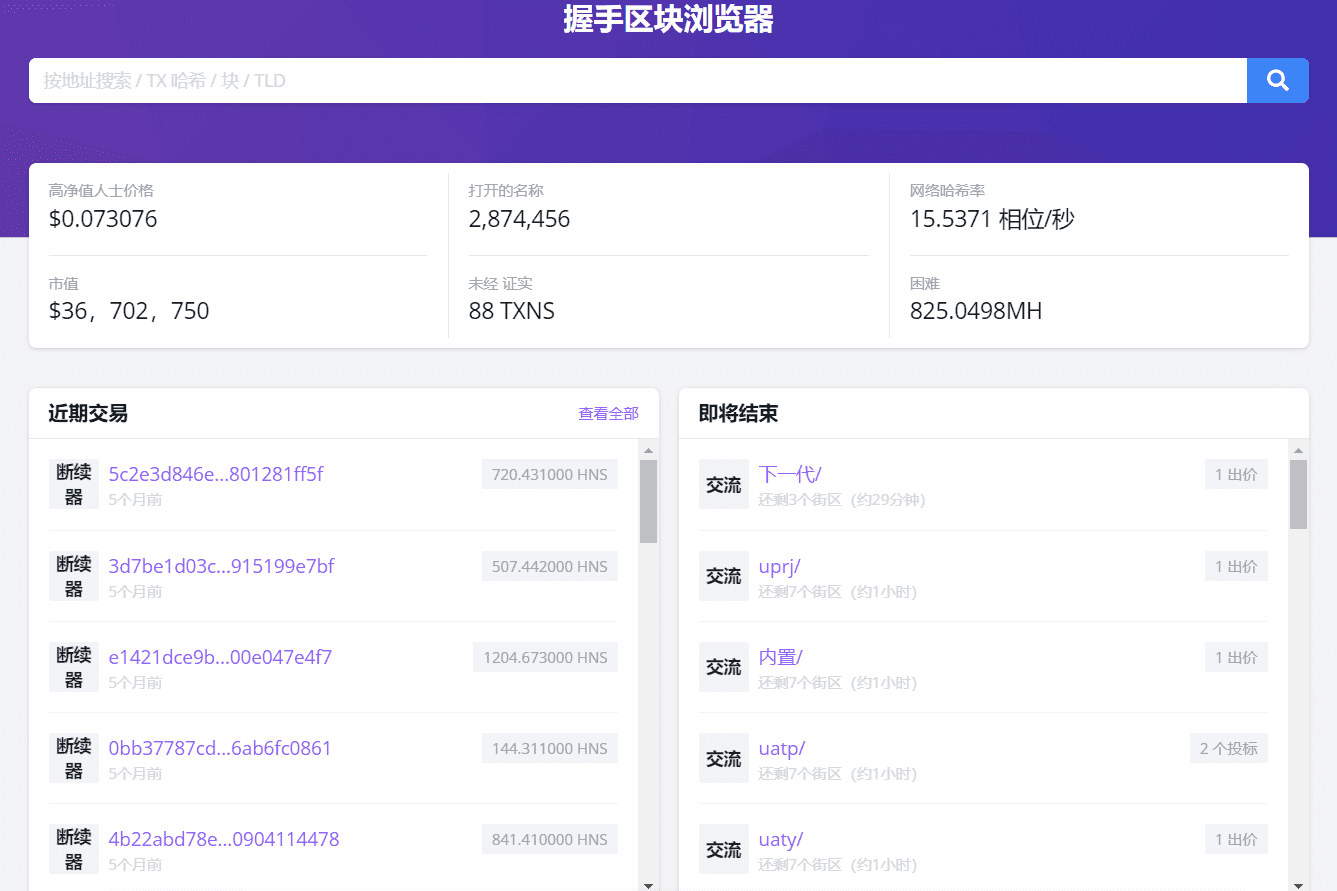Open transaction 4b22abd78e...0904114478
Viewport: 1337px width, 891px height.
[223, 839]
